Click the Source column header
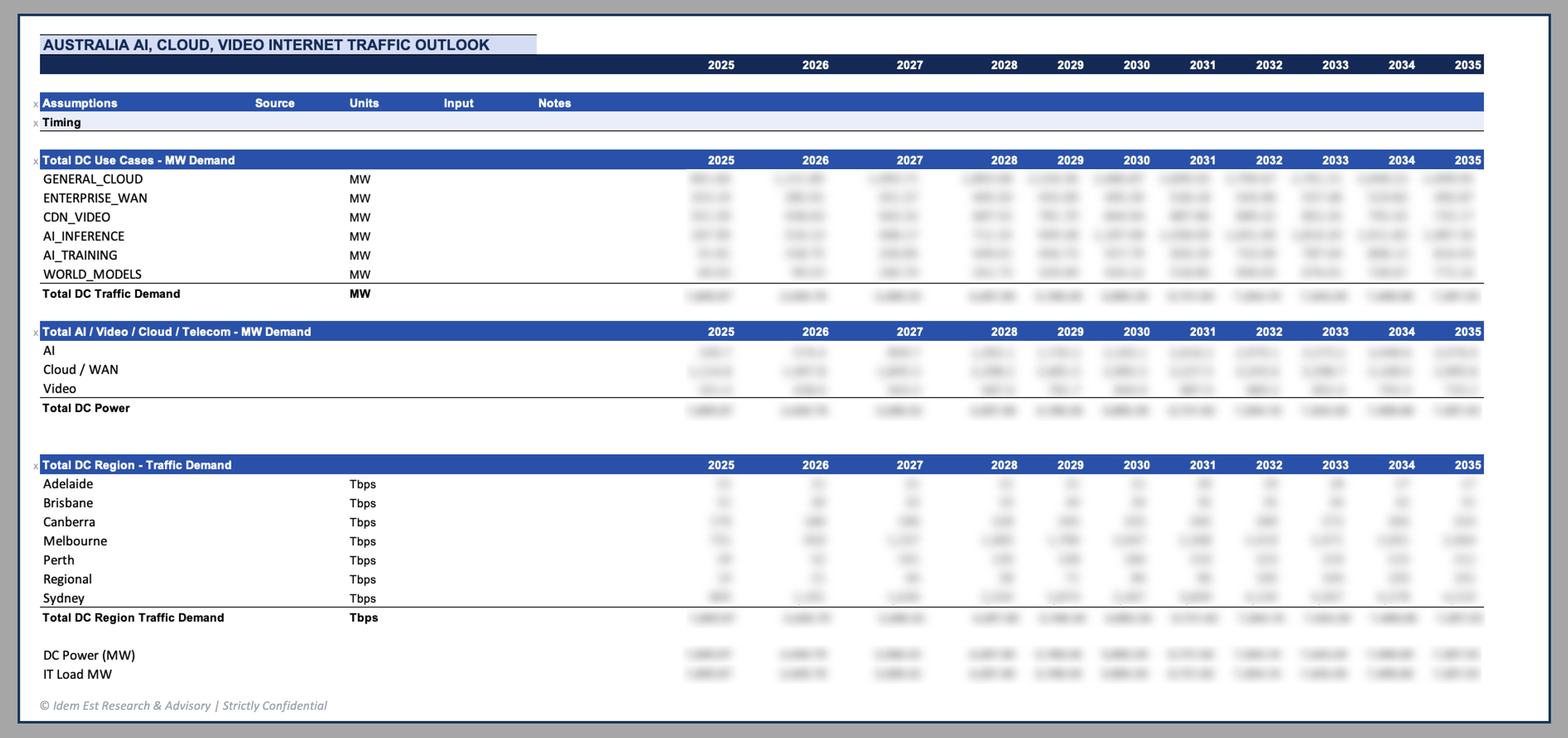This screenshot has height=738, width=1568. click(x=274, y=103)
